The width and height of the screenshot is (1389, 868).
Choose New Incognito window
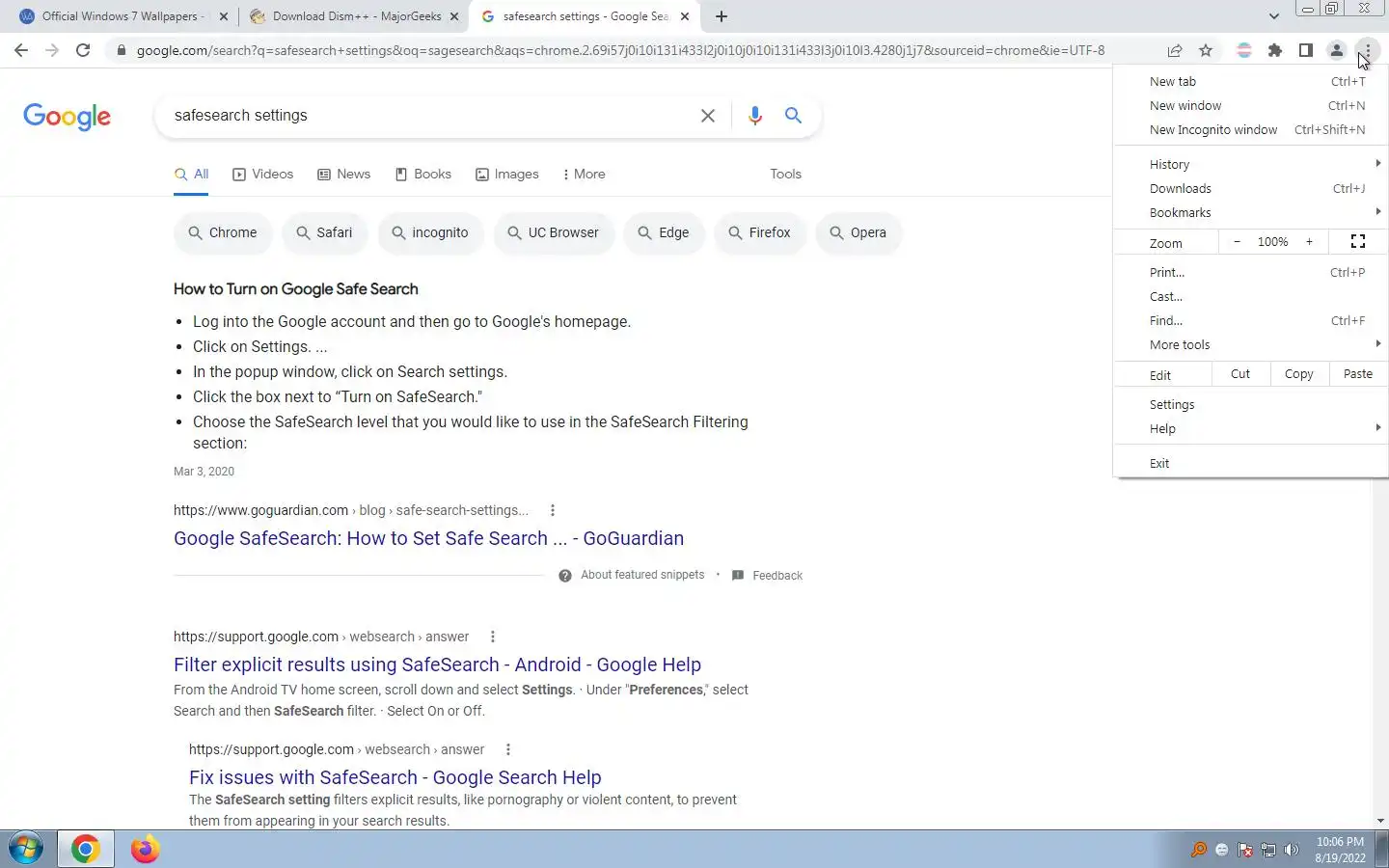(x=1251, y=130)
